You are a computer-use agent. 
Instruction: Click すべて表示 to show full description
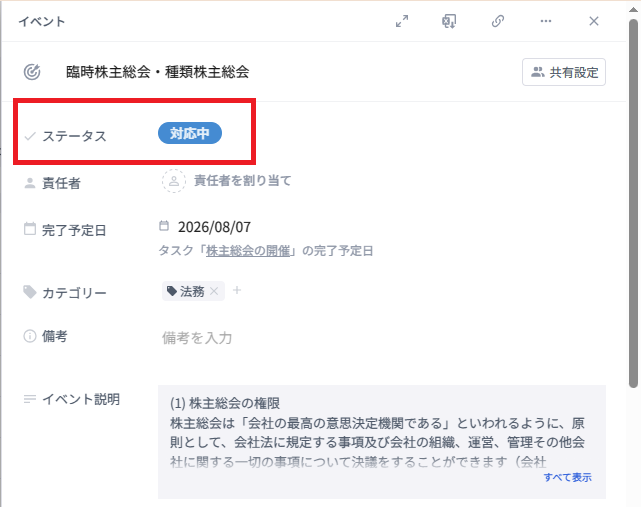[x=567, y=477]
